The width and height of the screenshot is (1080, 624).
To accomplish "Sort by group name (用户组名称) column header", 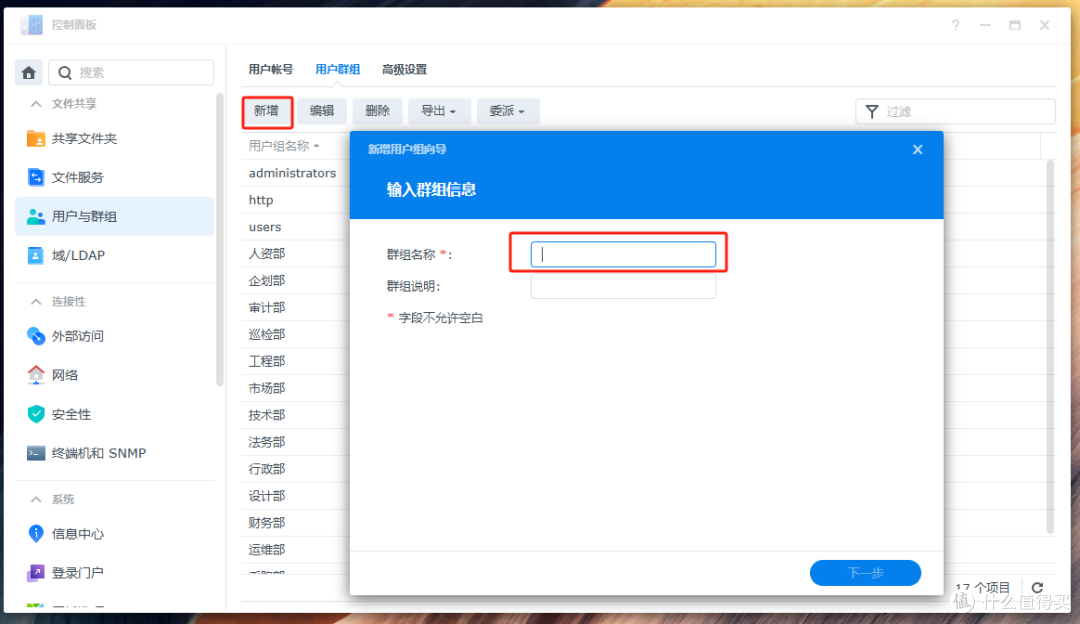I will click(x=283, y=146).
